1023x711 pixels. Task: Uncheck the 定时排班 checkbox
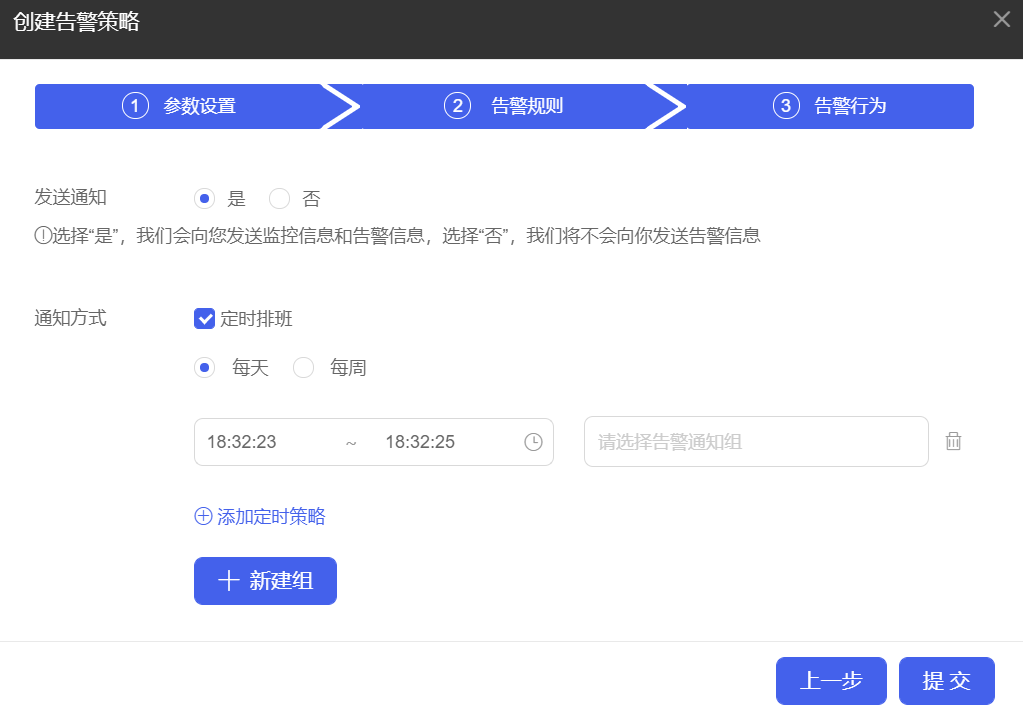(x=204, y=318)
